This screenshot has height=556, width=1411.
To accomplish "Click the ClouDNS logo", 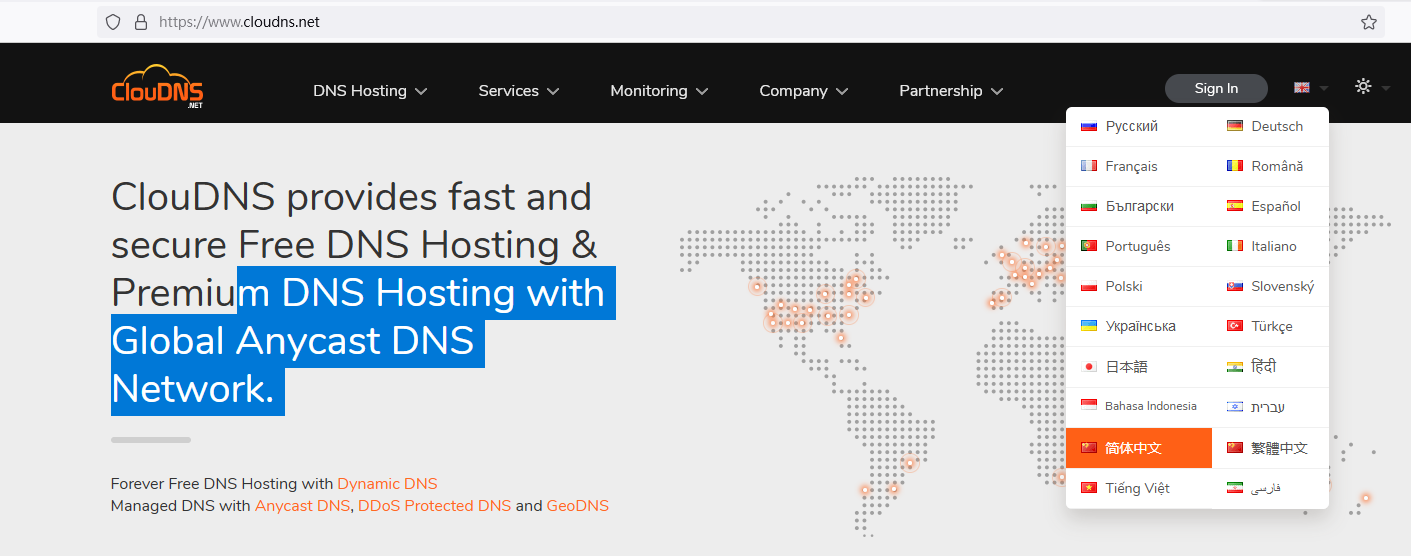I will pyautogui.click(x=157, y=87).
